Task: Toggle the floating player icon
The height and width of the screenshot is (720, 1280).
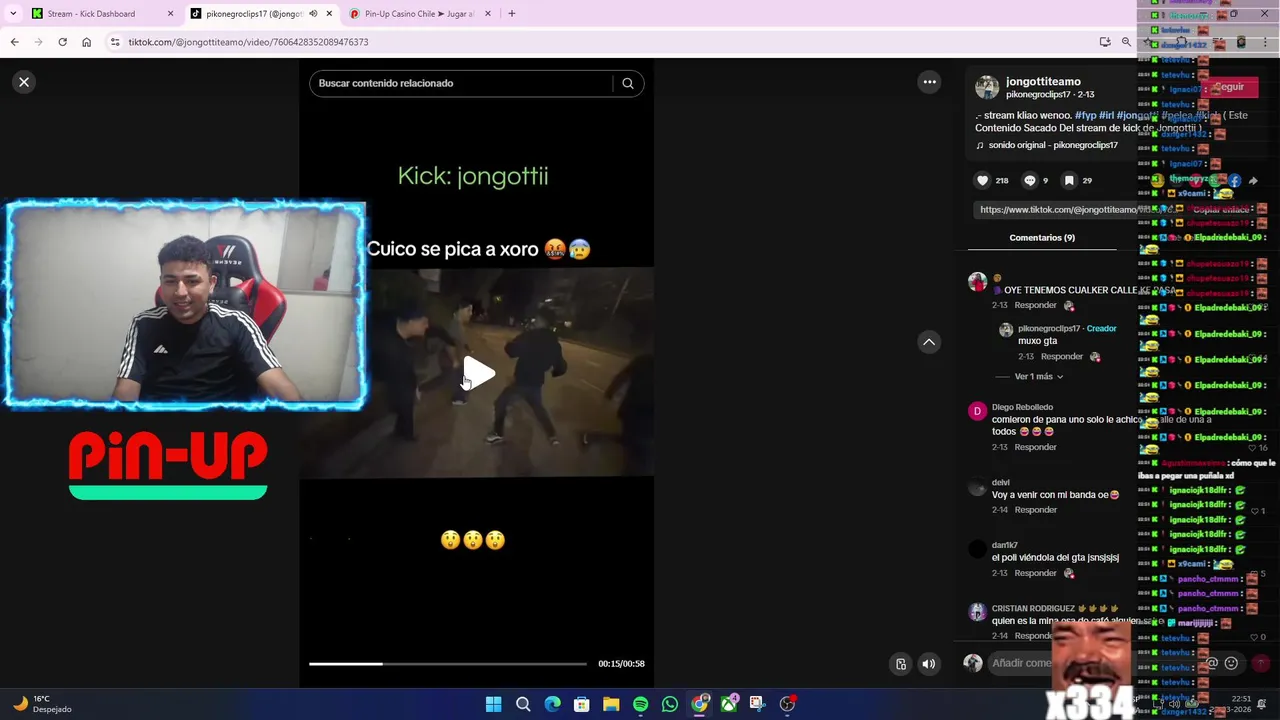Action: point(901,663)
